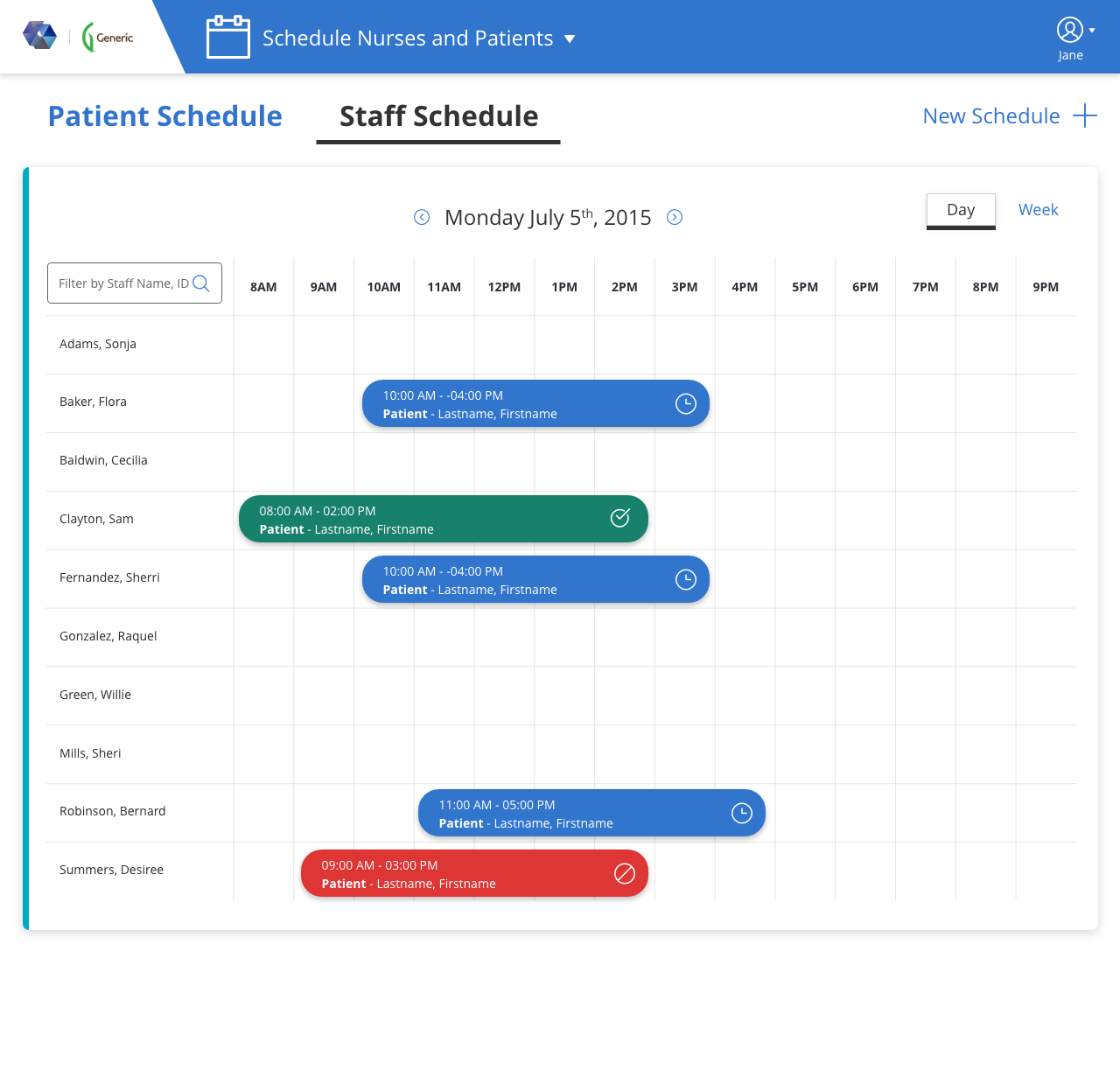Click clock icon on Fernandez, Sherri appointment
1120x1070 pixels.
[x=686, y=579]
